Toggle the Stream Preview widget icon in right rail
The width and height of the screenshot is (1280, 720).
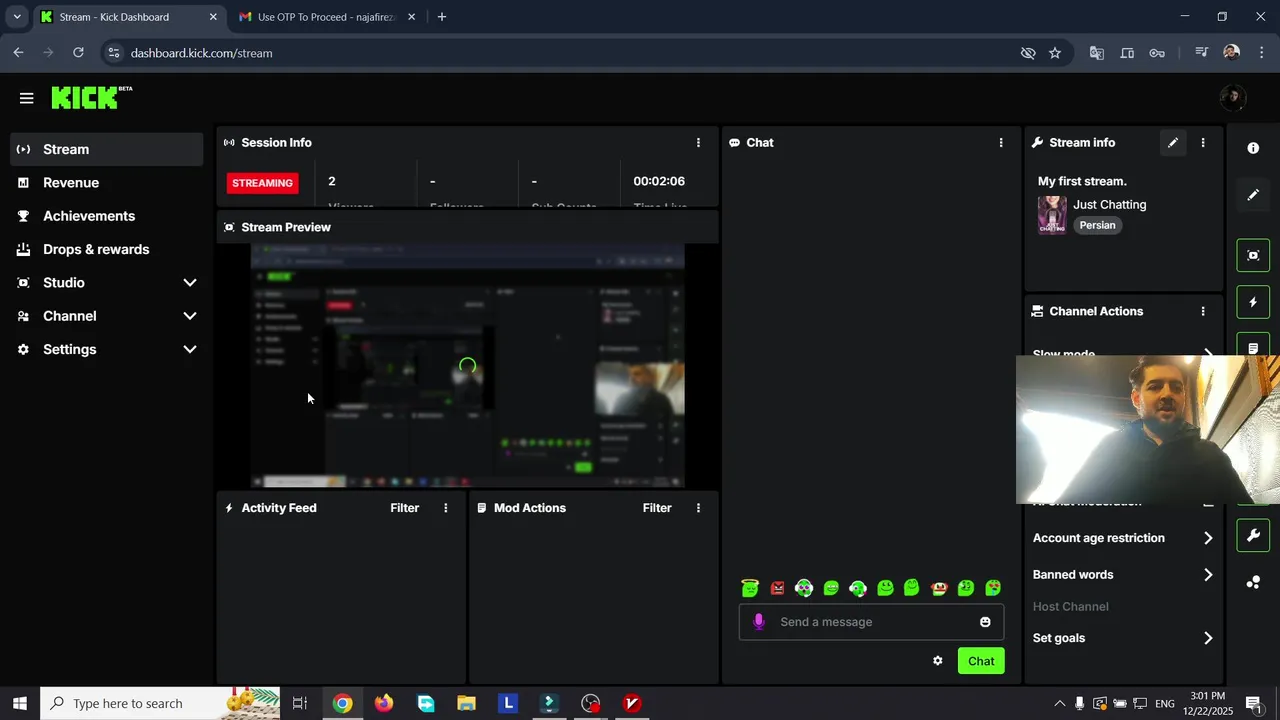(x=1253, y=255)
